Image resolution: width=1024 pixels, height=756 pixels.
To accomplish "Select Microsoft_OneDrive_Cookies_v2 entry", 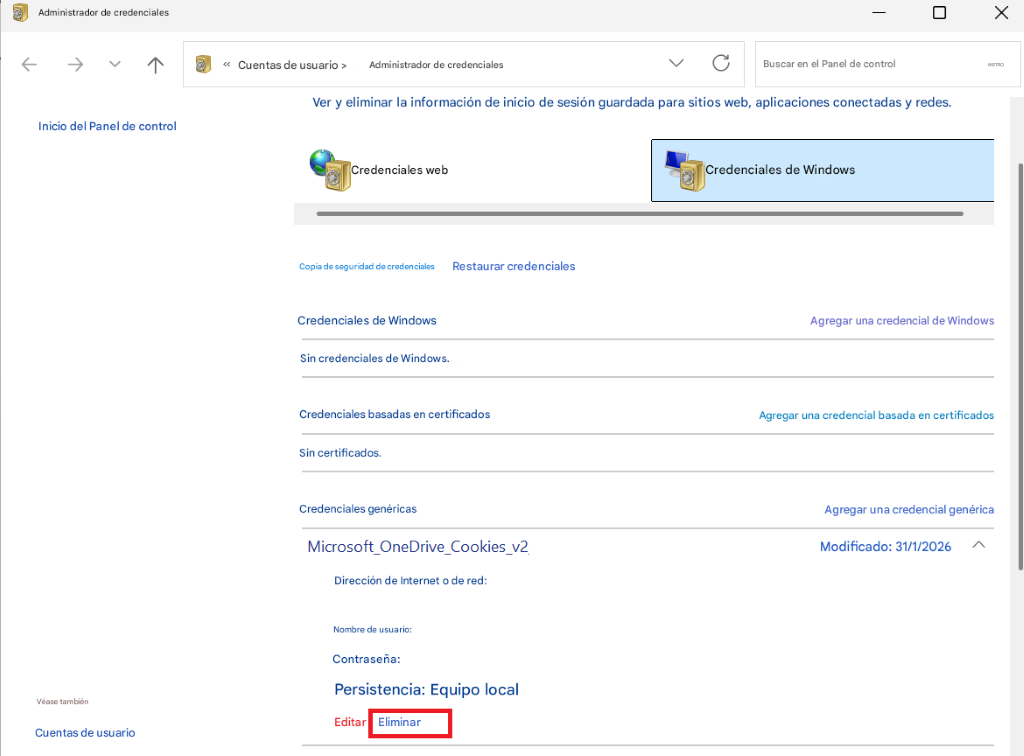I will [418, 546].
